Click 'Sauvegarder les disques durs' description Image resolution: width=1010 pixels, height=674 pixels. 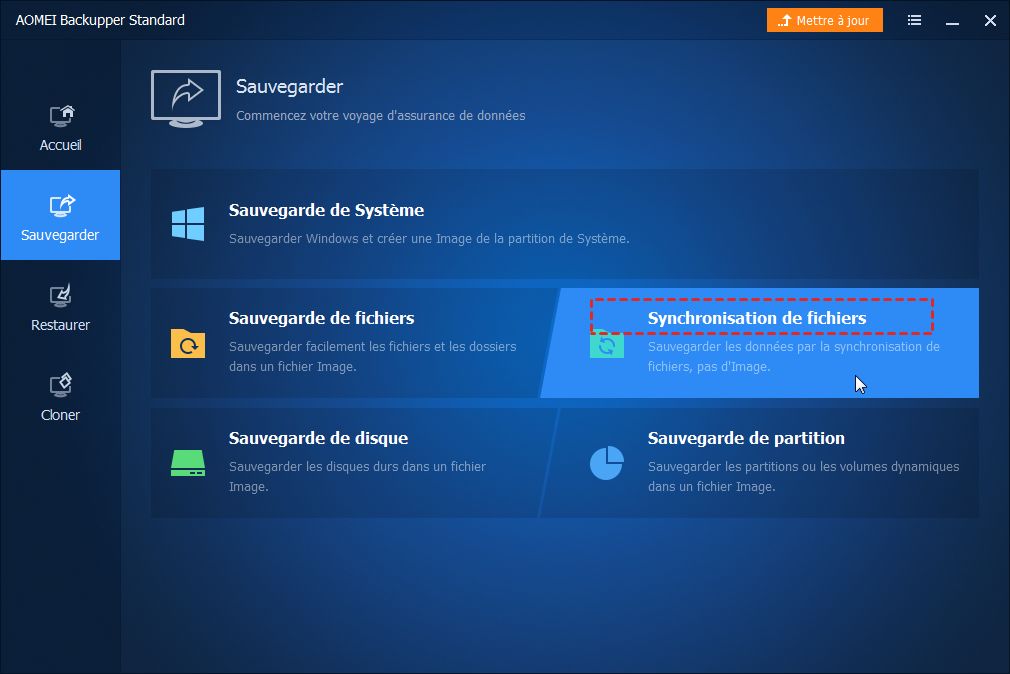tap(357, 476)
